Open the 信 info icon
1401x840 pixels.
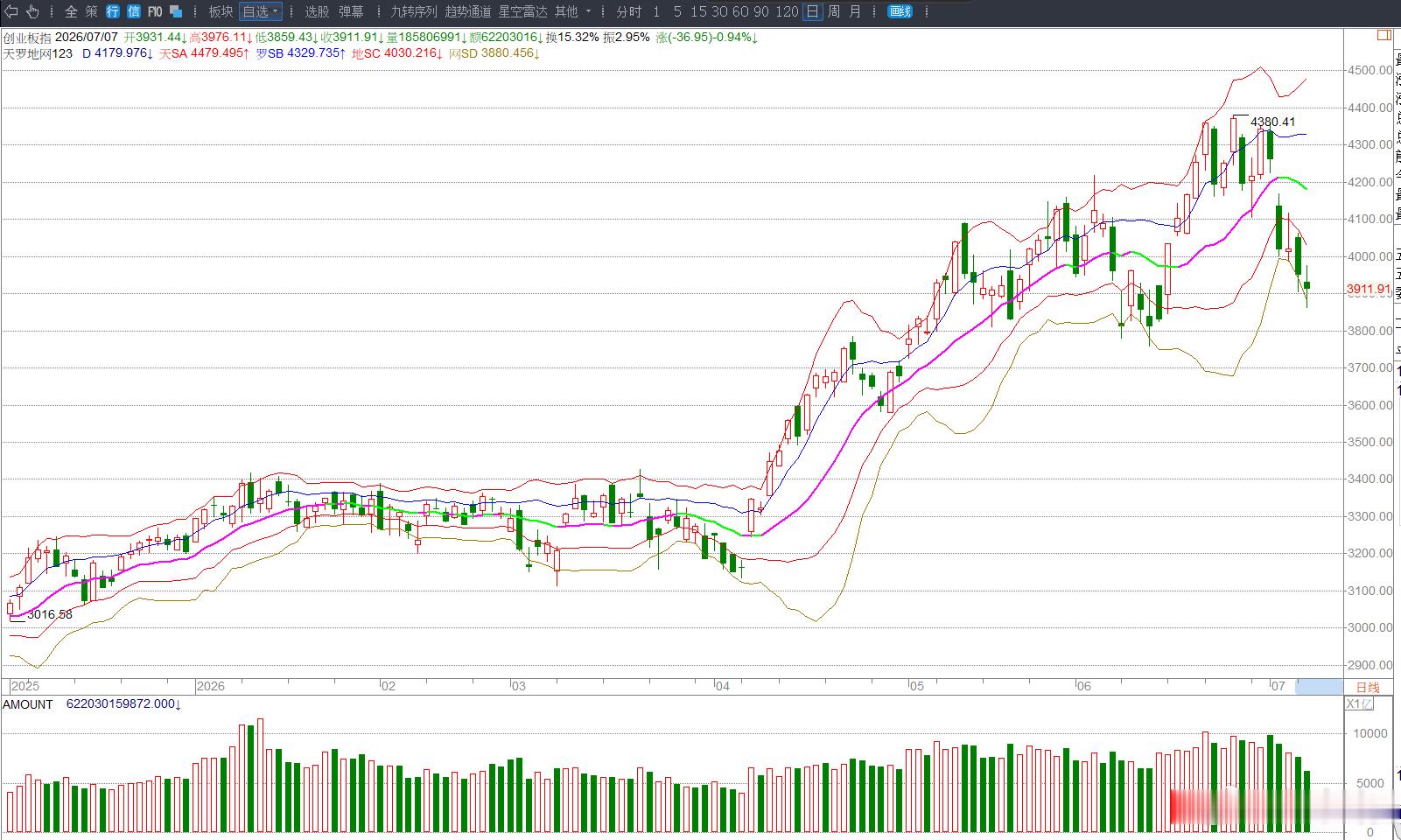tap(133, 11)
